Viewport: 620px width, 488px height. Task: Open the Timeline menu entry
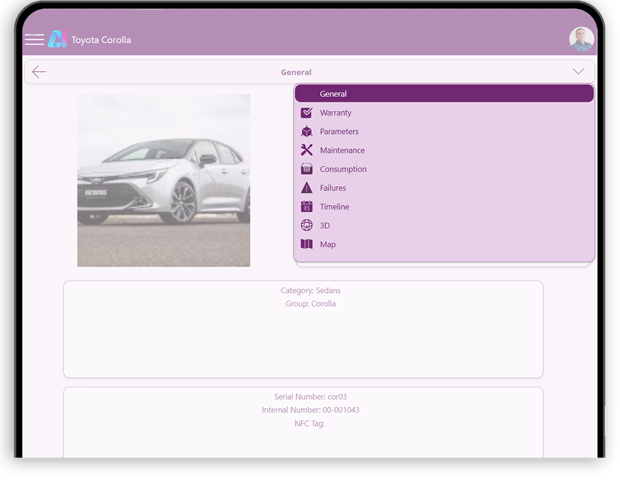(x=444, y=206)
